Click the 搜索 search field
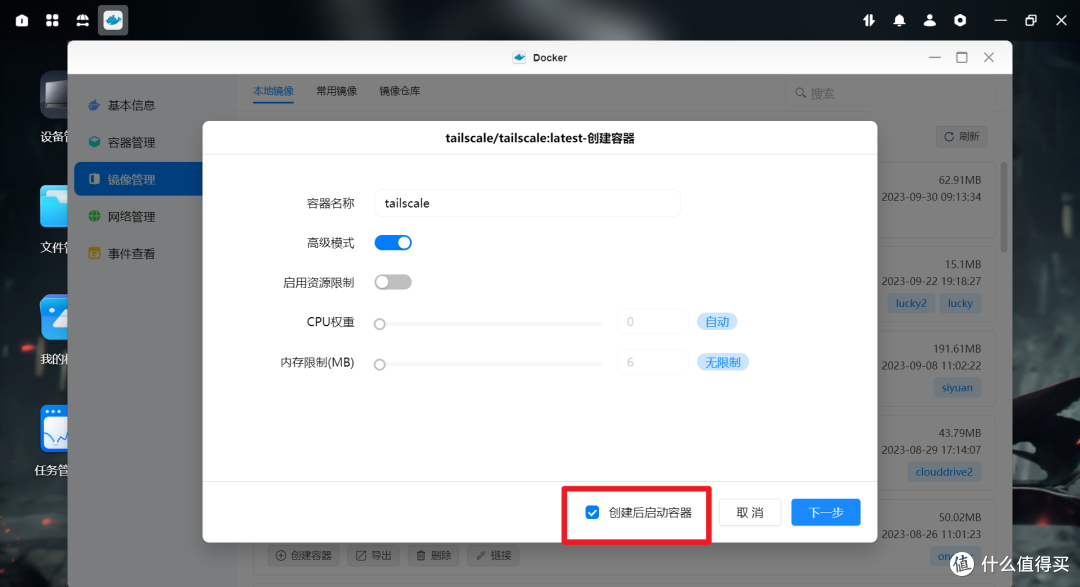Screen dimensions: 1080x587 point(890,93)
